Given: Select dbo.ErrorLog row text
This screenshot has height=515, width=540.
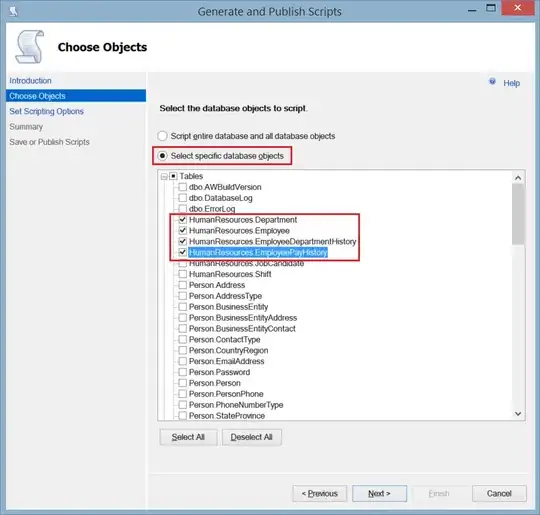Looking at the screenshot, I should point(212,209).
